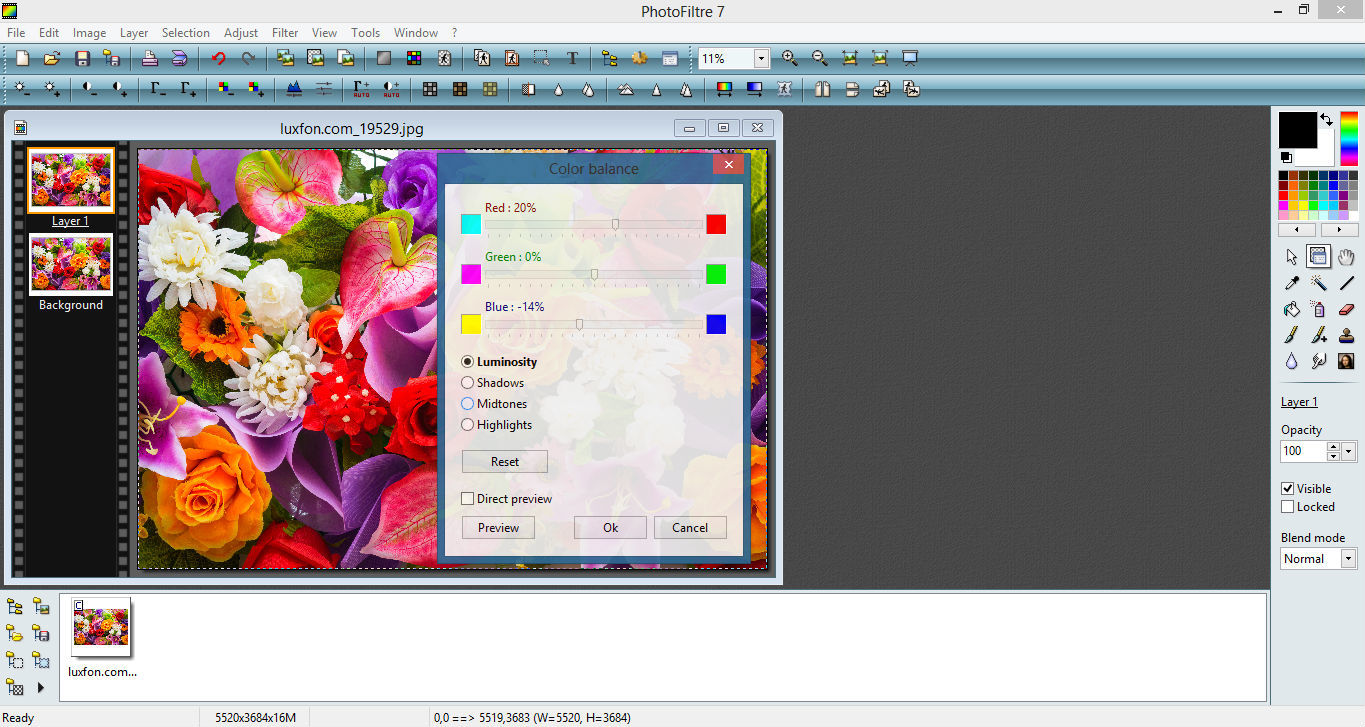
Task: Save the image with the floppy icon
Action: pyautogui.click(x=82, y=59)
